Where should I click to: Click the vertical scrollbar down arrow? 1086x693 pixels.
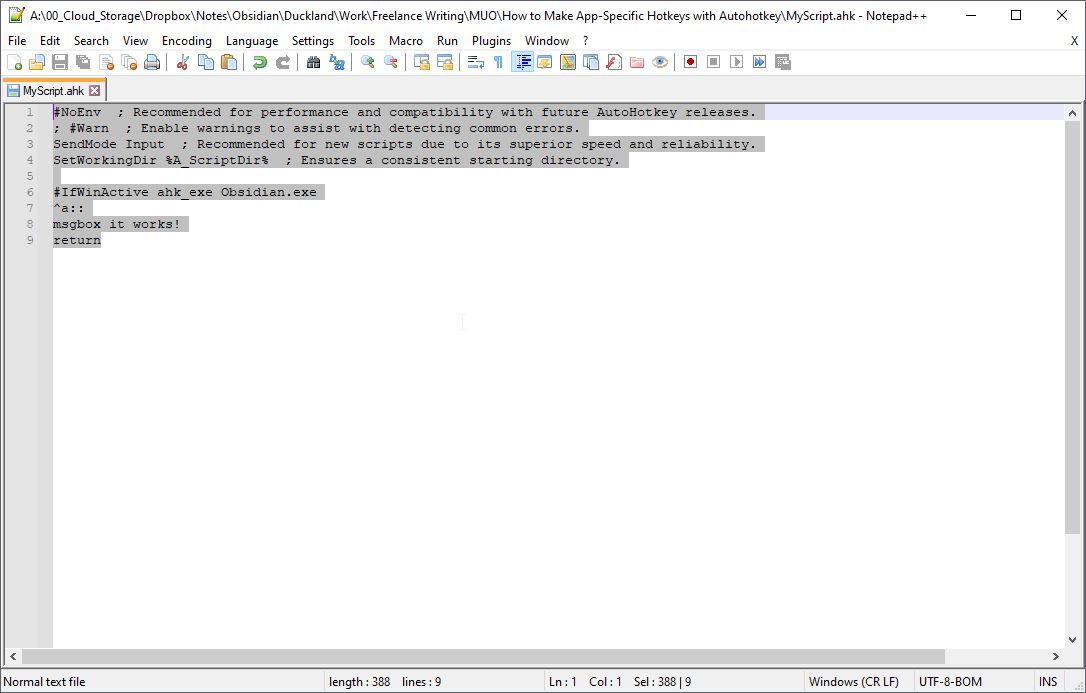coord(1072,640)
